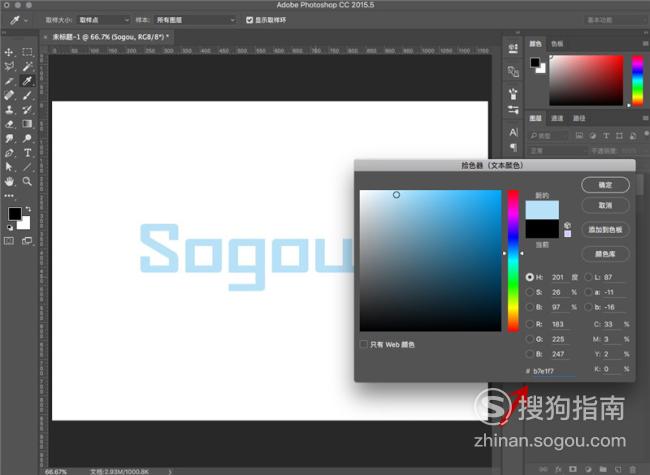Cancel the color picker with 取消

coord(605,205)
